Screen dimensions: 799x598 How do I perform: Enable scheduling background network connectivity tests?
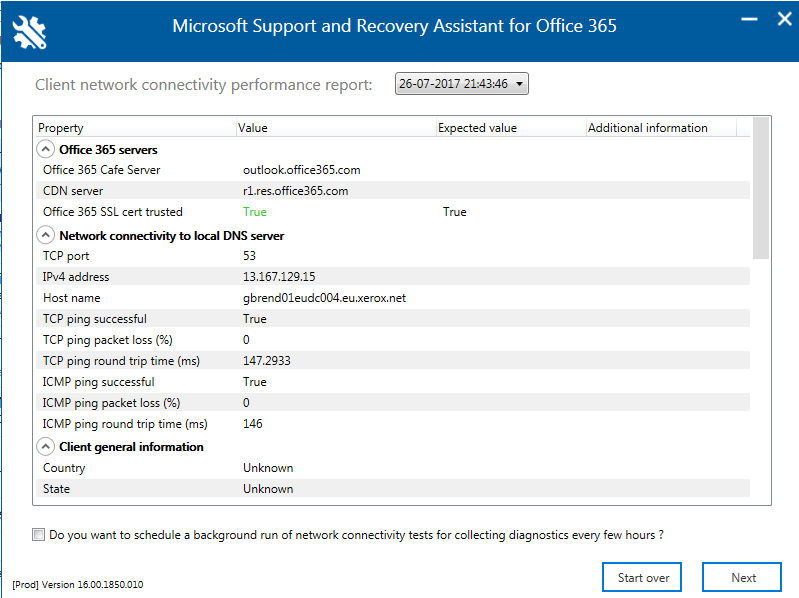38,534
